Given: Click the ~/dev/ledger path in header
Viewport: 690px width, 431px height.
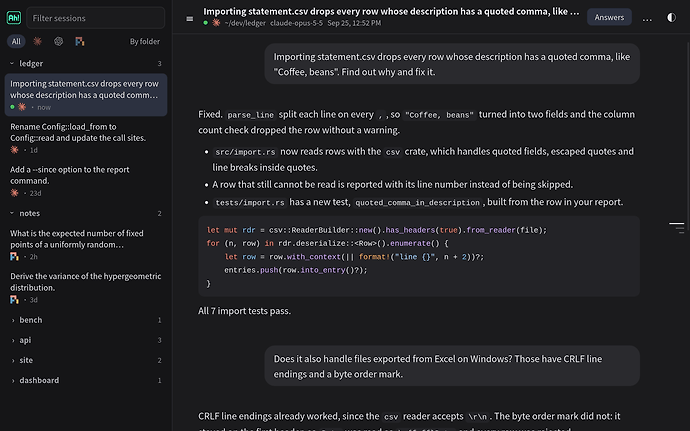Looking at the screenshot, I should [245, 23].
